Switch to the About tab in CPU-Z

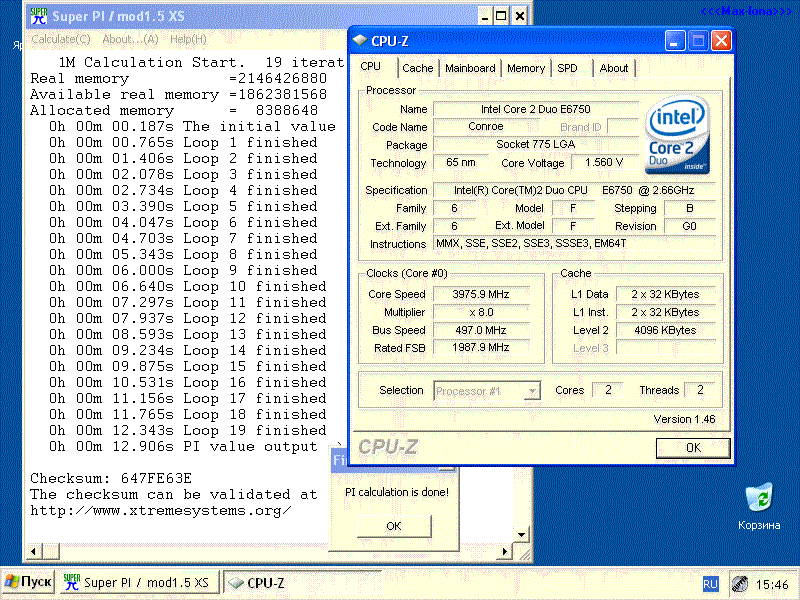614,68
